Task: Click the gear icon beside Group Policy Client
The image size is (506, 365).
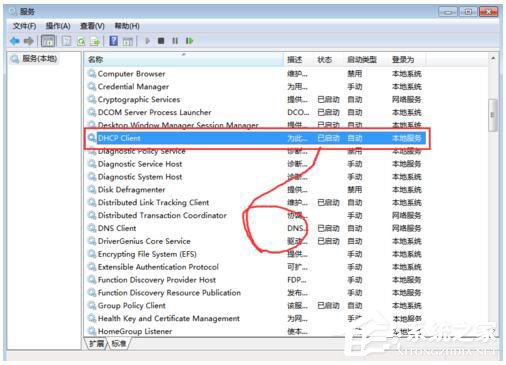Action: pos(92,305)
